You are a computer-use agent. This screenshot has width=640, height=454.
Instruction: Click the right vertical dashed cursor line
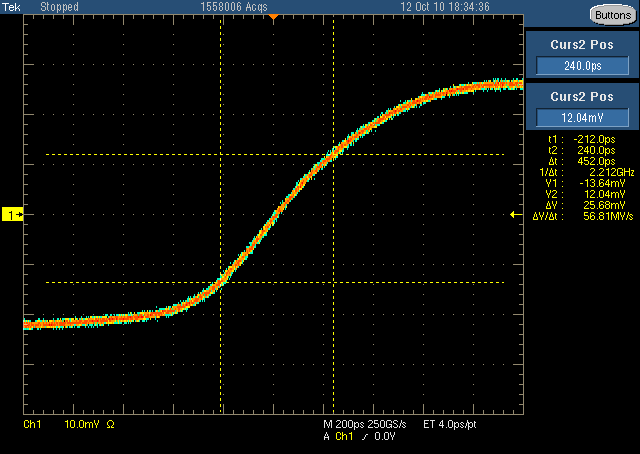pyautogui.click(x=333, y=214)
